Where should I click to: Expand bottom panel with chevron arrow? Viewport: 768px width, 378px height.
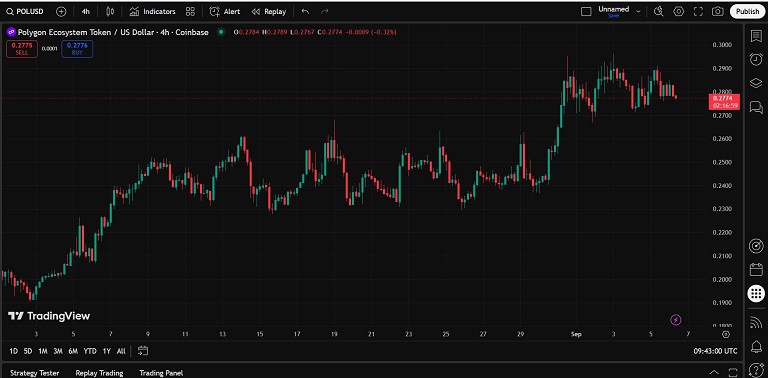click(x=714, y=372)
